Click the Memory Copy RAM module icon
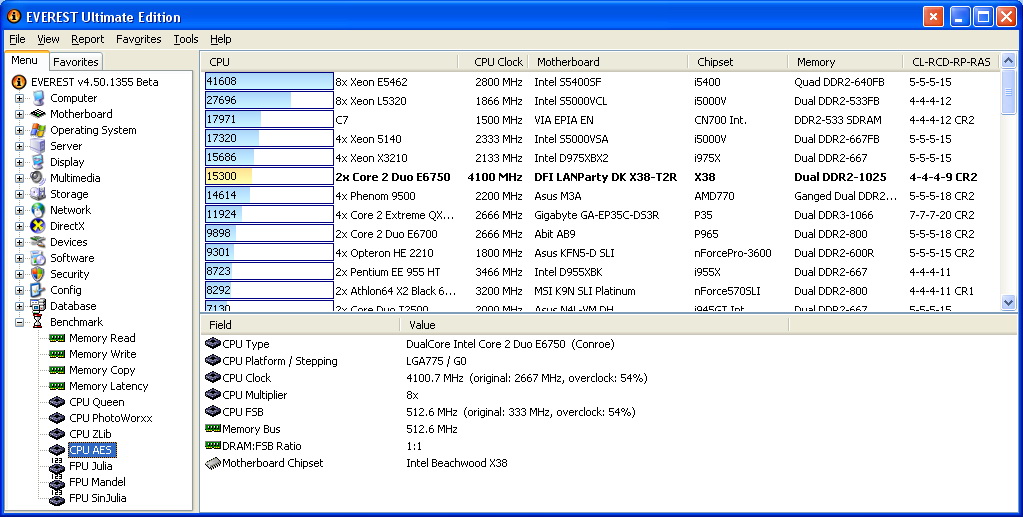The width and height of the screenshot is (1023, 517). tap(57, 370)
